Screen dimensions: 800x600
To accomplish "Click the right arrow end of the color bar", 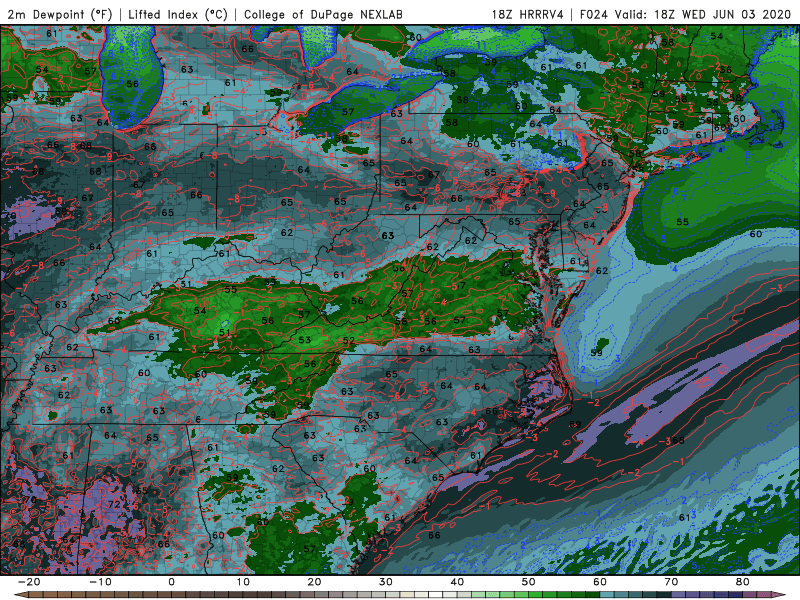I will pos(781,595).
